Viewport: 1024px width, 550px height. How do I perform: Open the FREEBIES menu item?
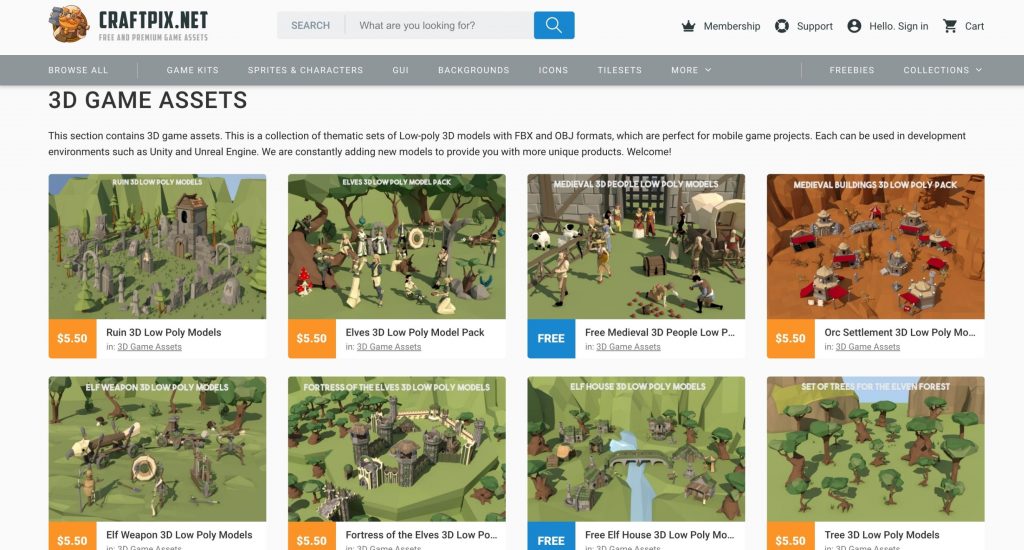[852, 70]
